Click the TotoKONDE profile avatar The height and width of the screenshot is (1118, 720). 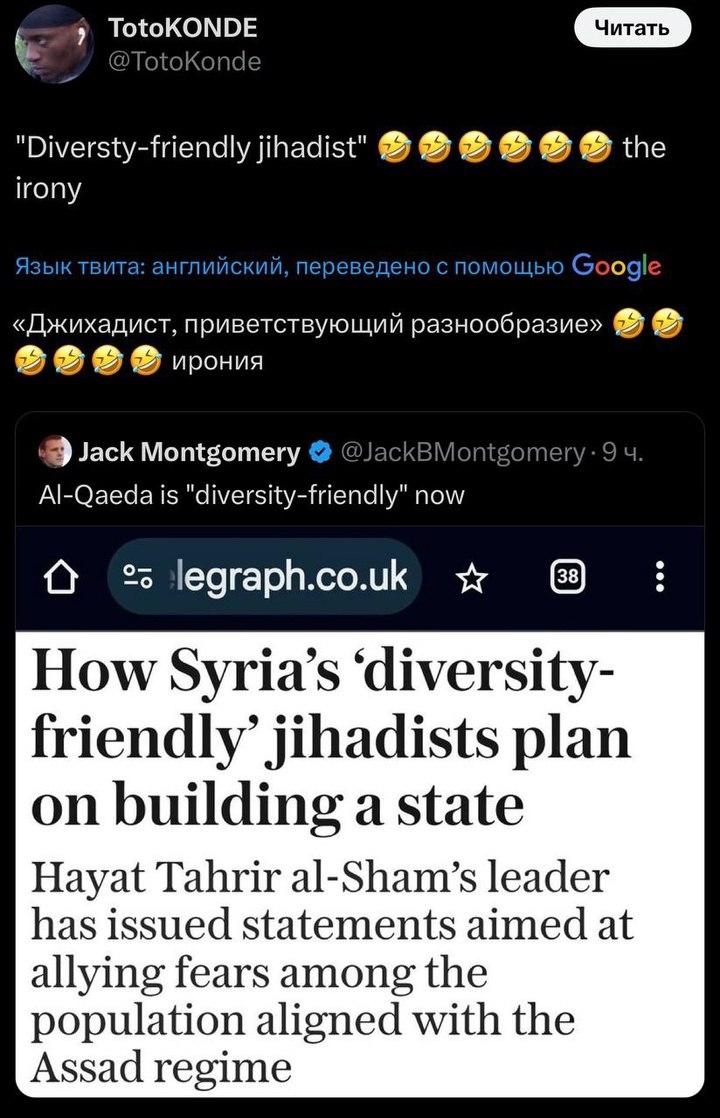tap(54, 44)
